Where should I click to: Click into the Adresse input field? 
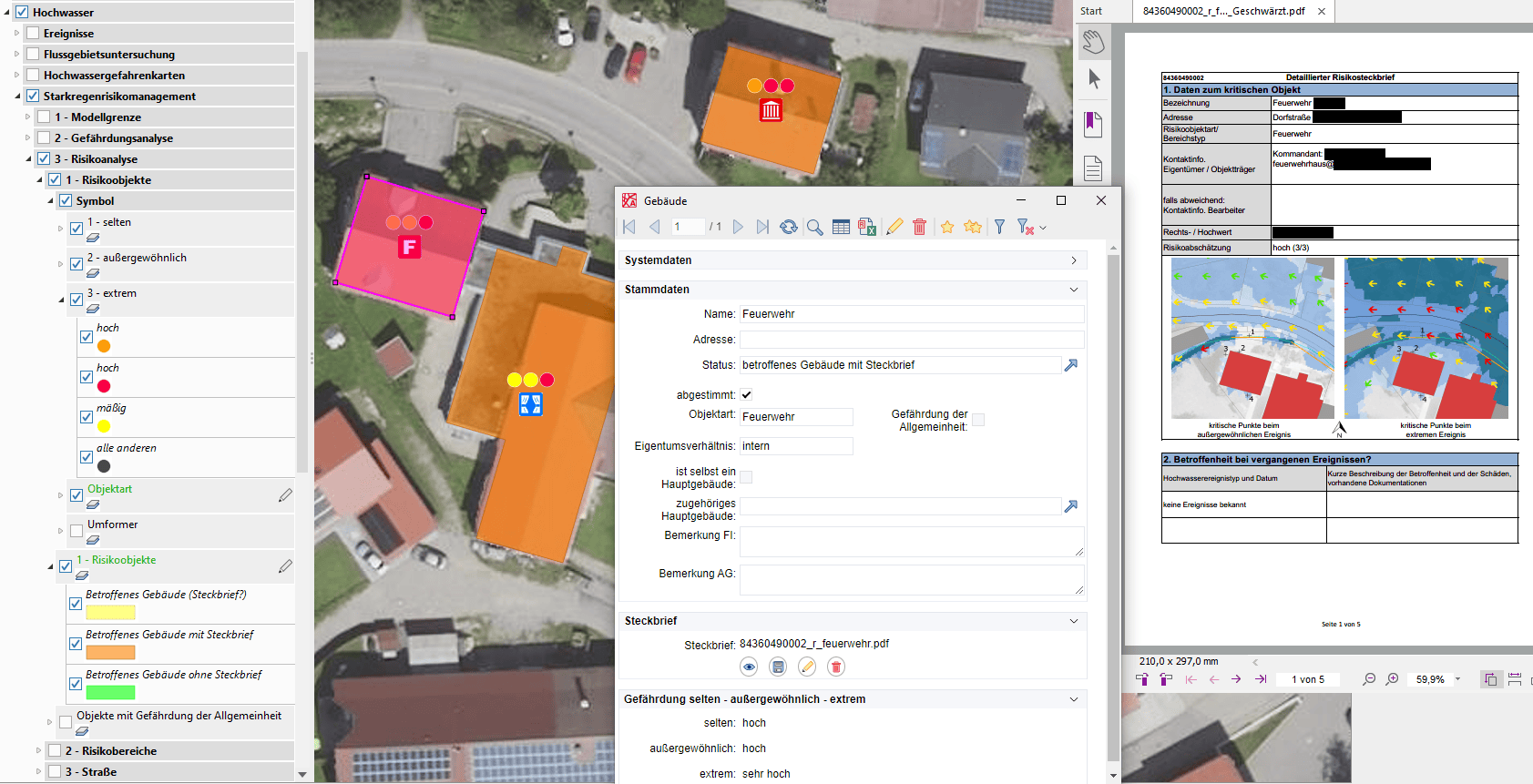point(911,340)
